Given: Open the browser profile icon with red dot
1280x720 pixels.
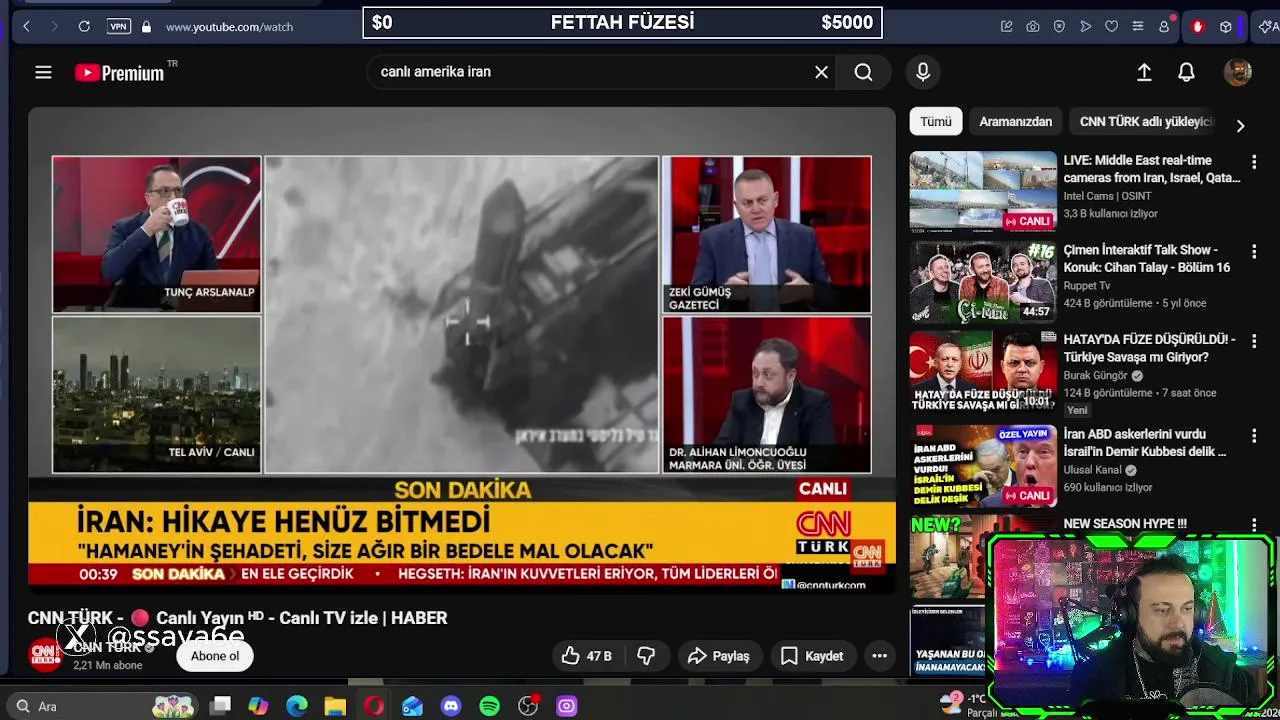Looking at the screenshot, I should (x=1164, y=27).
